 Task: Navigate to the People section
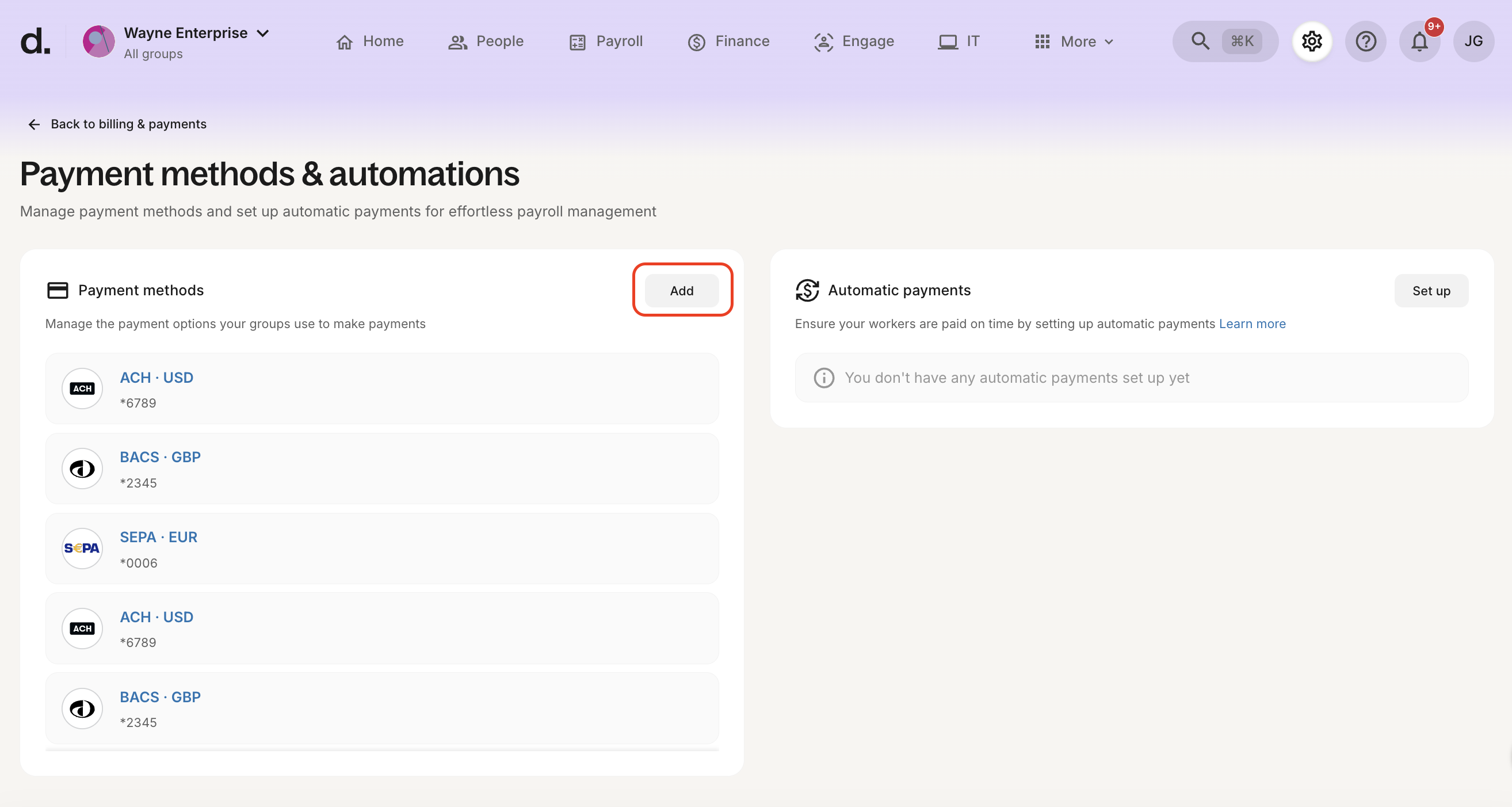pos(486,41)
